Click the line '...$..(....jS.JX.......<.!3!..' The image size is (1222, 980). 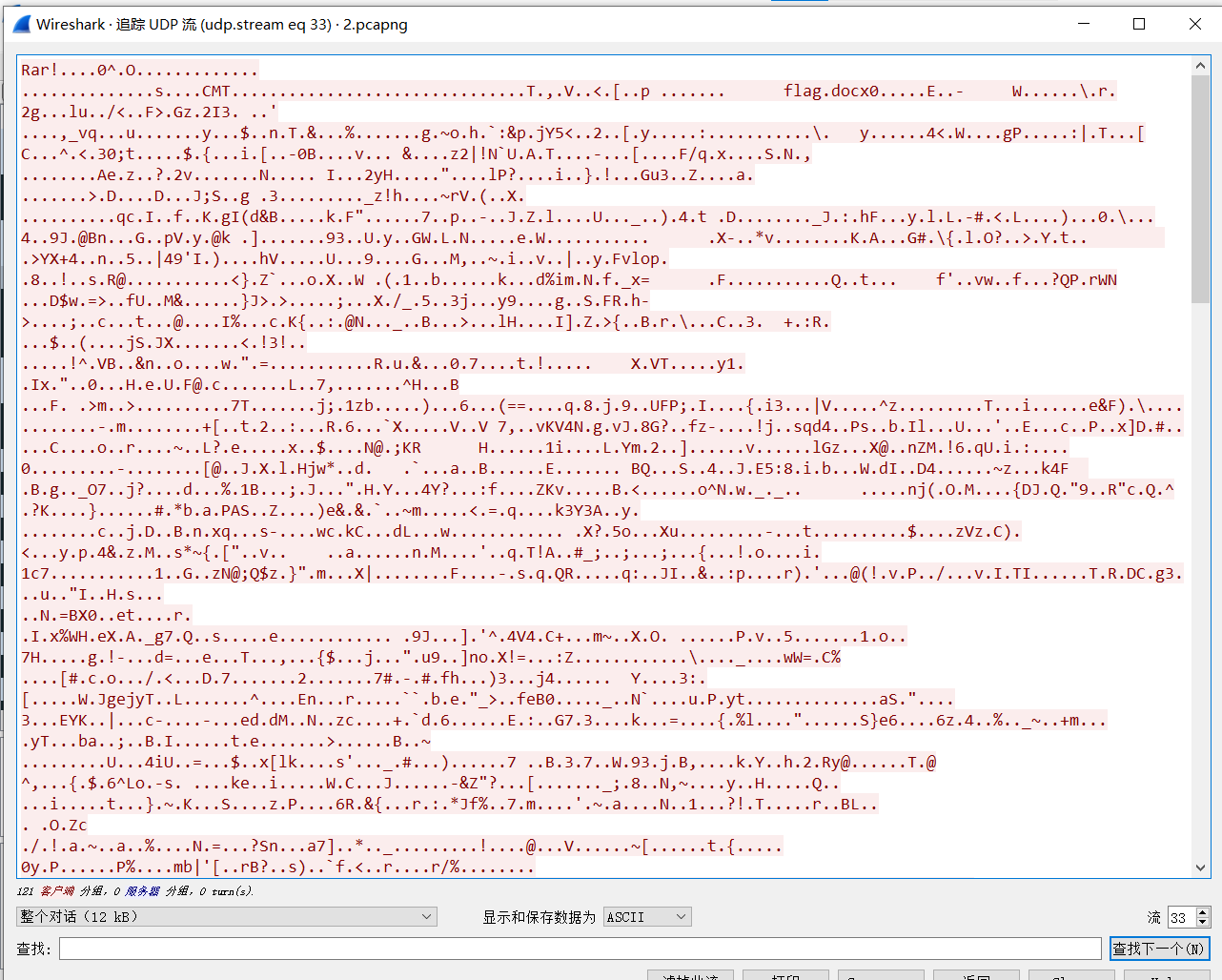[x=163, y=343]
